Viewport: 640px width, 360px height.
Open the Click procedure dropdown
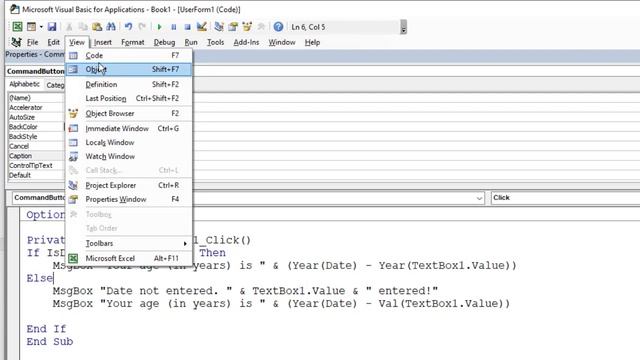[565, 198]
